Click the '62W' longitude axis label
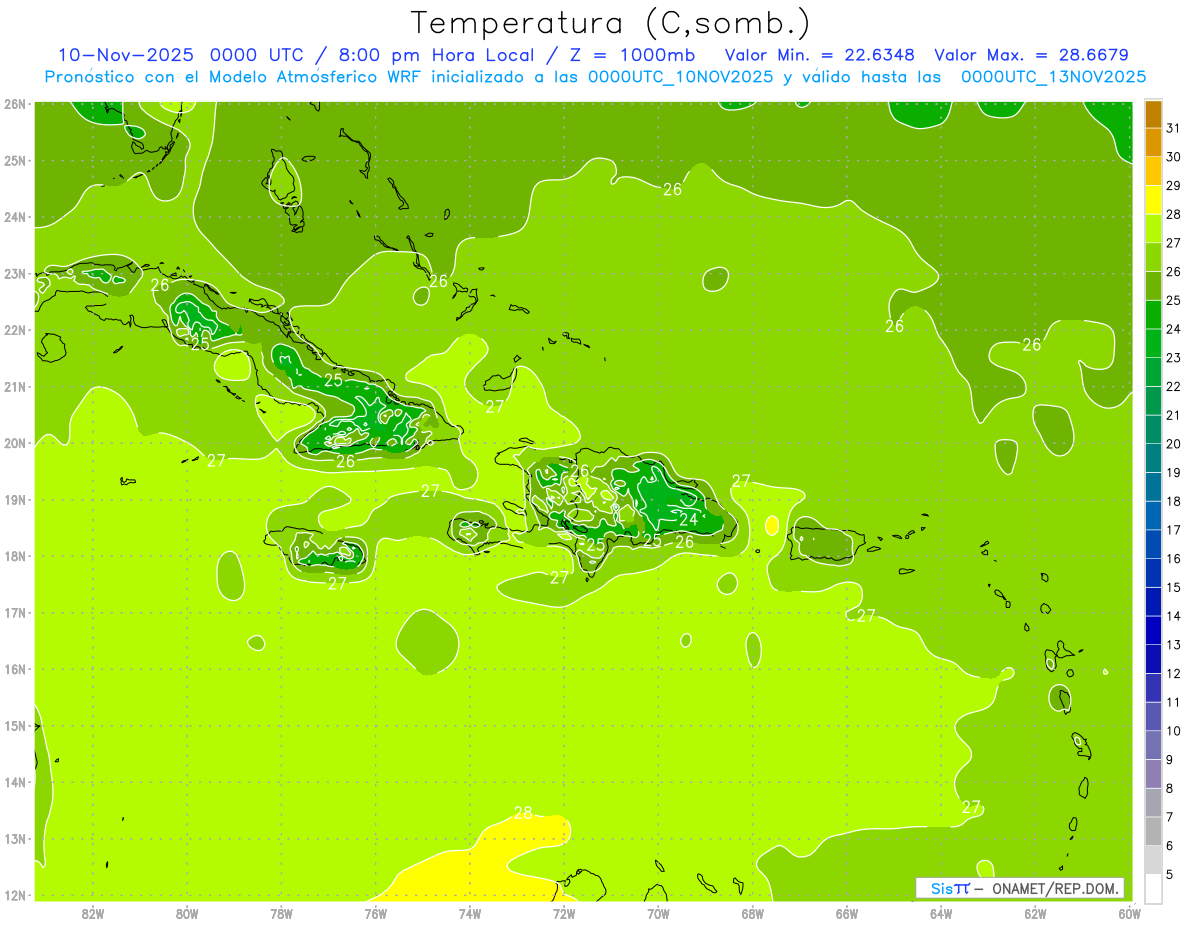This screenshot has width=1200, height=927. point(1035,913)
